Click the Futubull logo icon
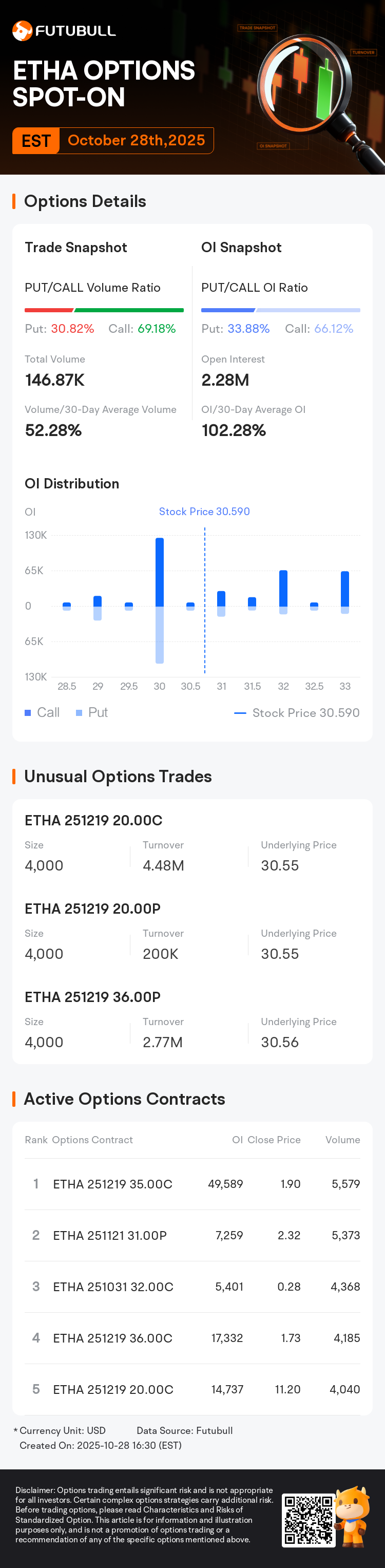Viewport: 385px width, 1568px height. (x=23, y=30)
